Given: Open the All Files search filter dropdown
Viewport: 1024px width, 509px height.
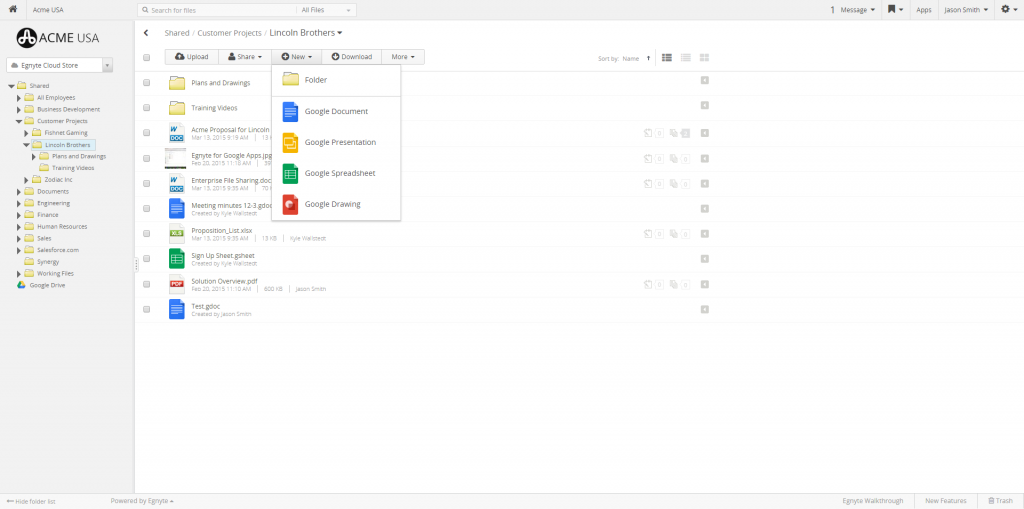Looking at the screenshot, I should point(326,10).
